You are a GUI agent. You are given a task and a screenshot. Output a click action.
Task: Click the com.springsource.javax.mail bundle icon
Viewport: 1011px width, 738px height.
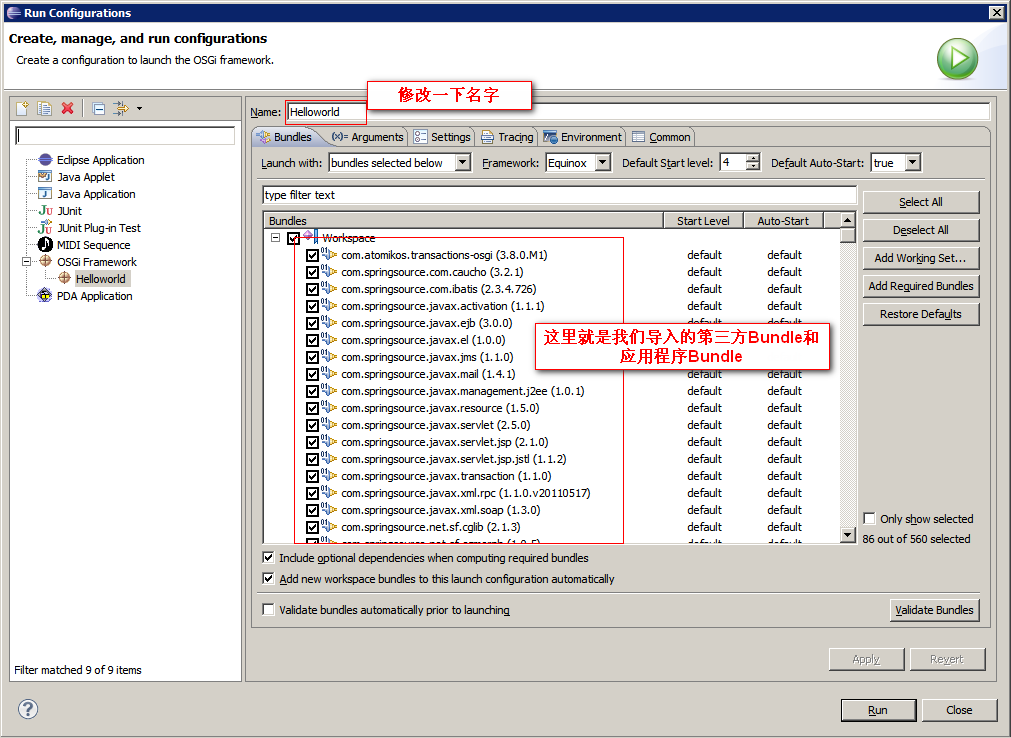click(329, 373)
